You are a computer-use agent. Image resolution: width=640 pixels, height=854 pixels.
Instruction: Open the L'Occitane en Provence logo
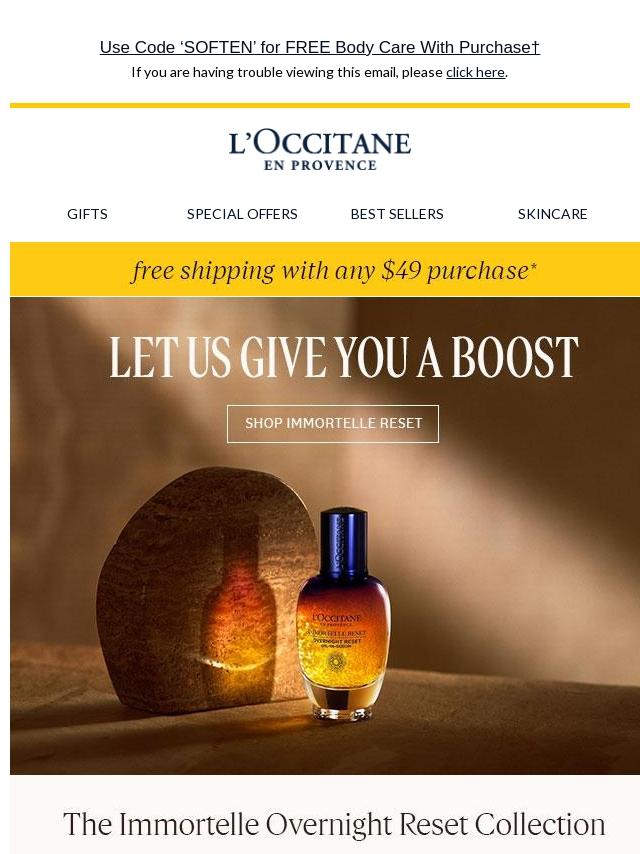(x=320, y=150)
